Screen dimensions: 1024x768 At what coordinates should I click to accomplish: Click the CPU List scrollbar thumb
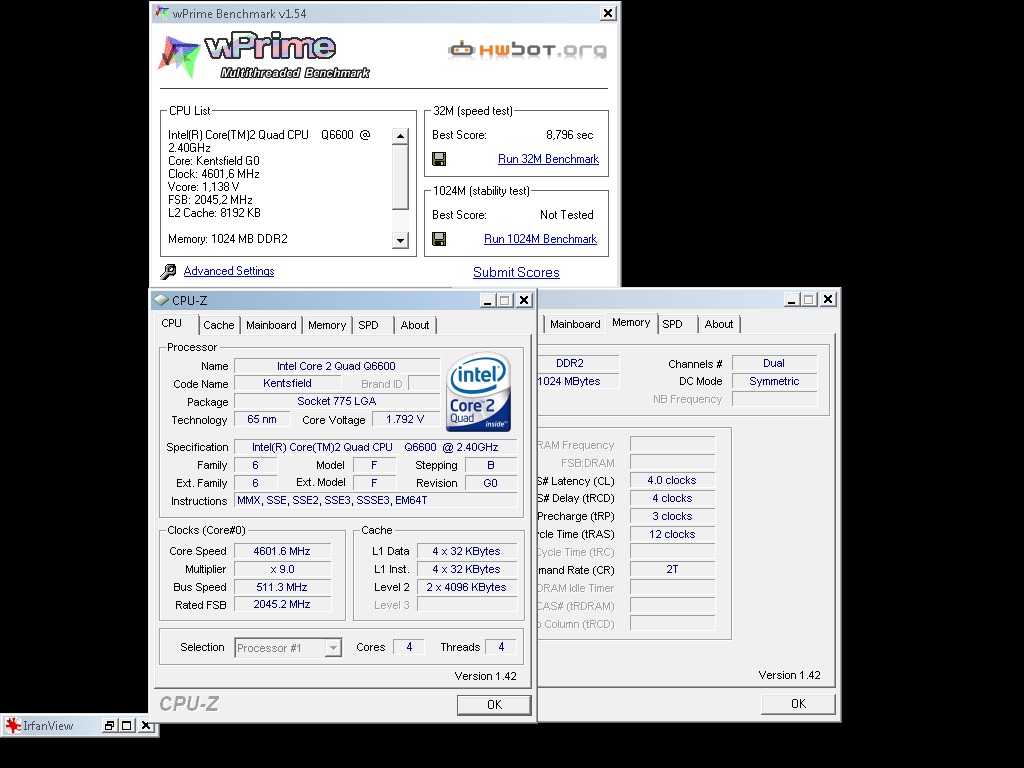click(400, 178)
